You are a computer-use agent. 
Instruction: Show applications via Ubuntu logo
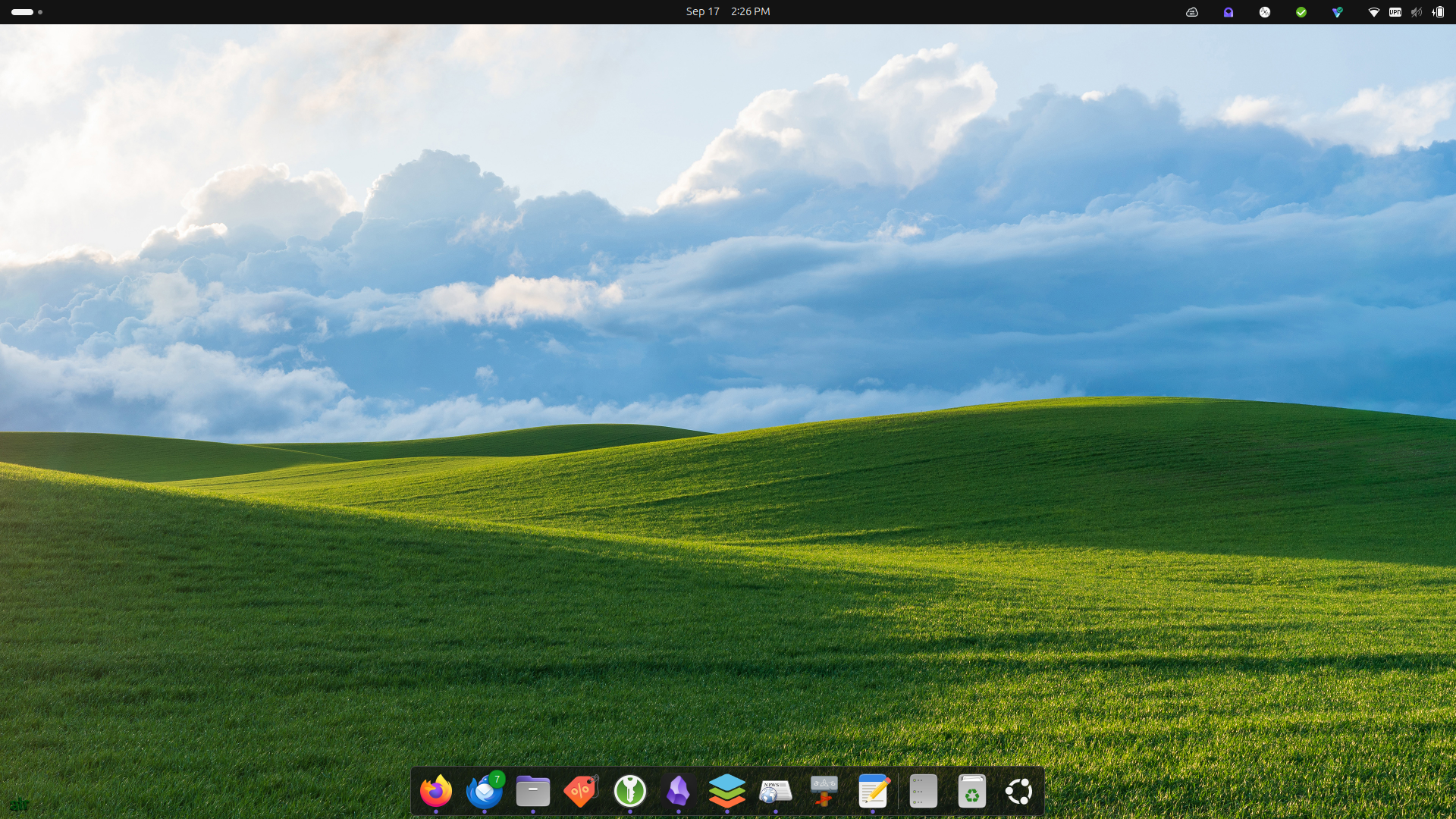click(1019, 792)
